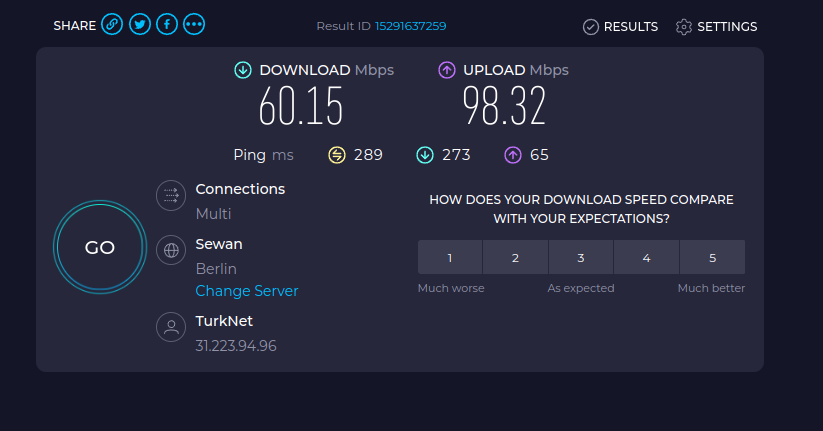
Task: Share the result on Facebook
Action: pyautogui.click(x=167, y=25)
